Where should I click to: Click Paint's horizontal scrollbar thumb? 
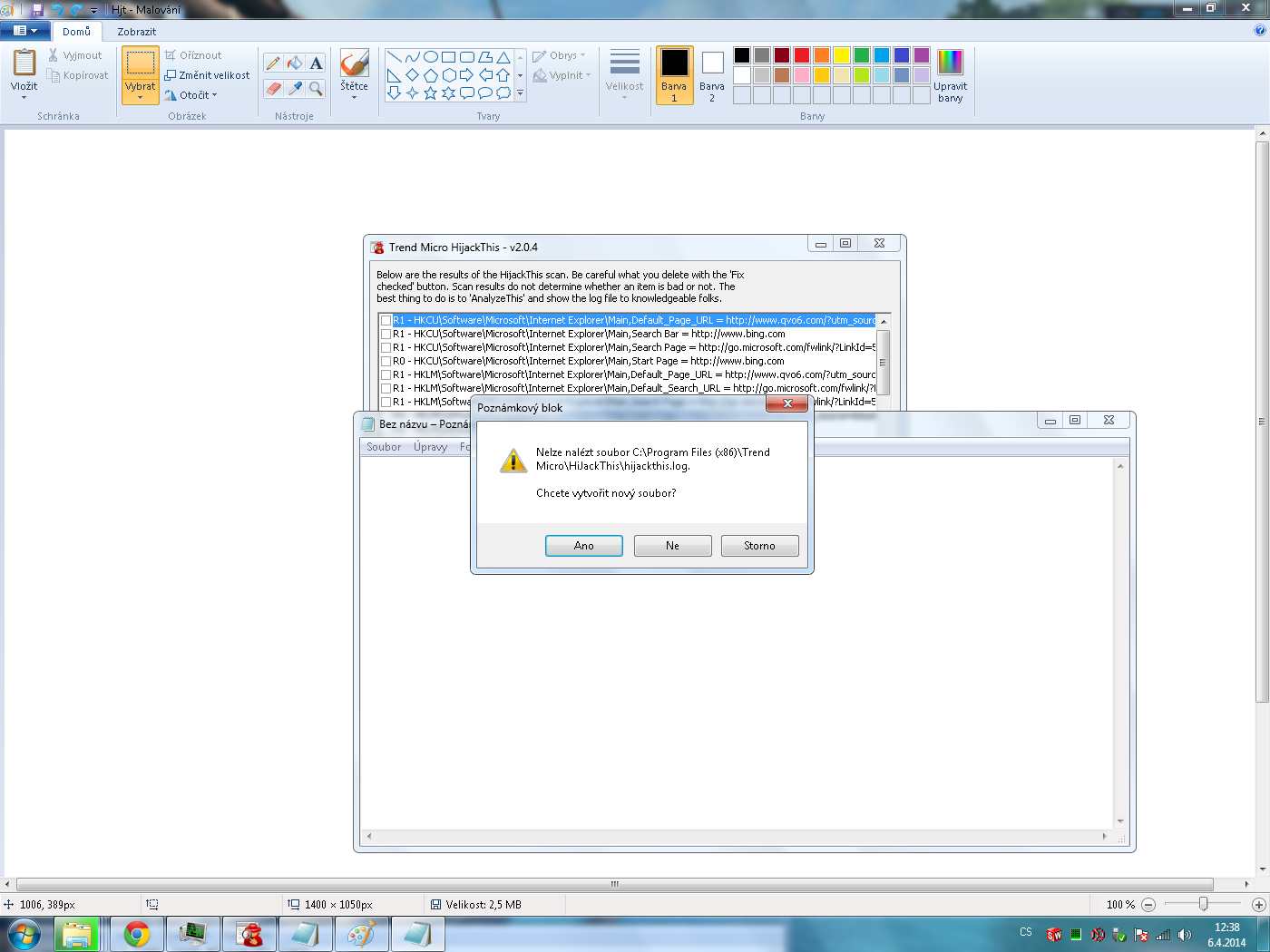pos(615,884)
